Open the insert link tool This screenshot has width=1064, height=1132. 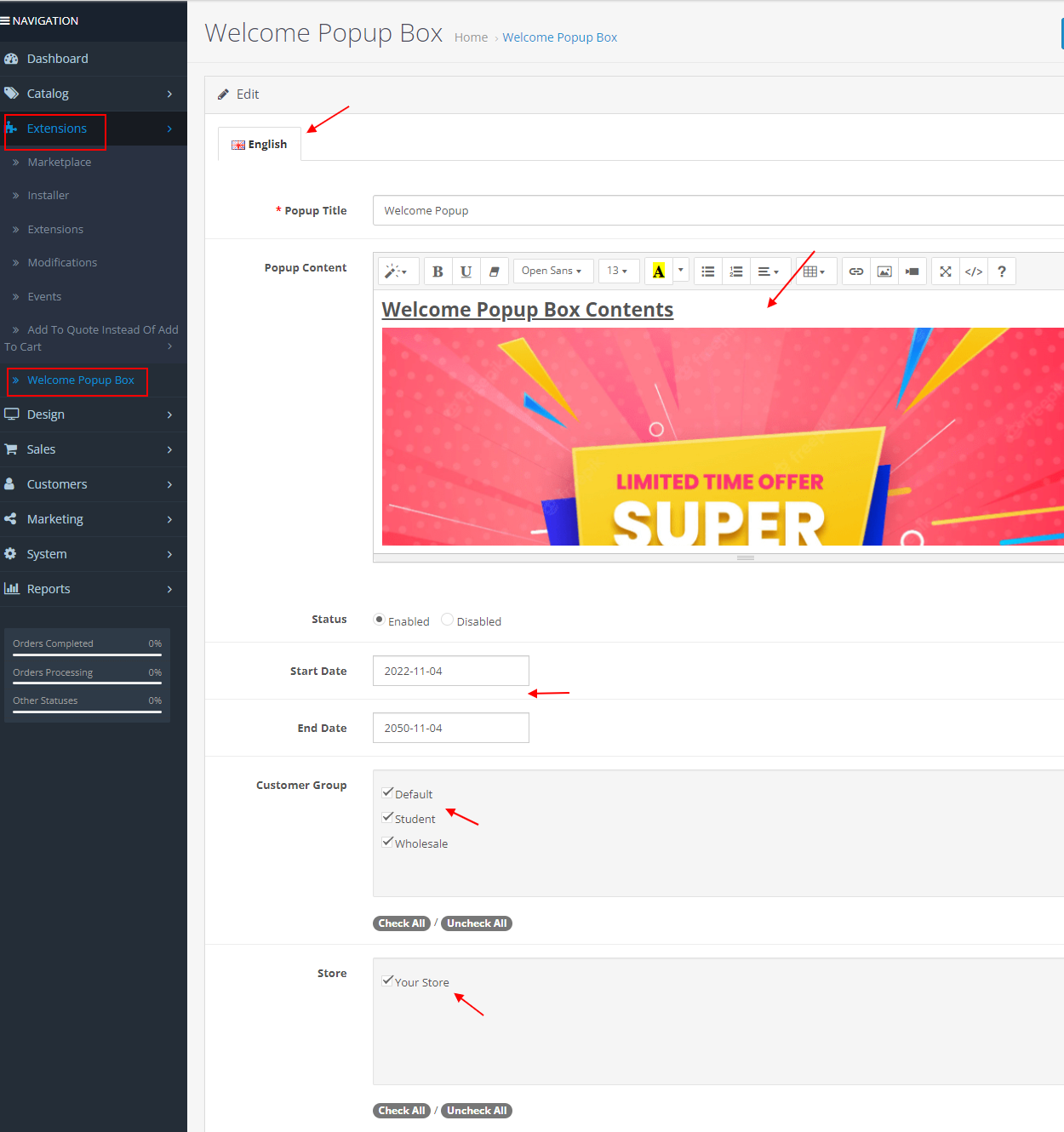(855, 271)
